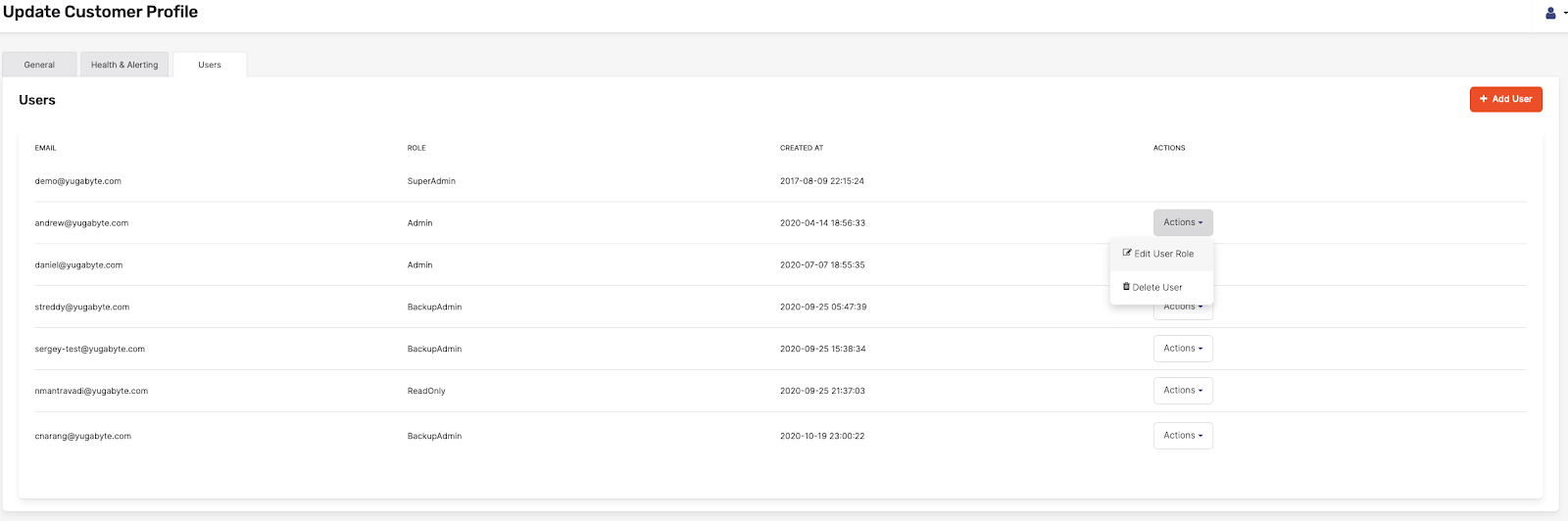Viewport: 1568px width, 521px height.
Task: Click creation date 2020-10-19 23:00:22
Action: click(x=822, y=437)
